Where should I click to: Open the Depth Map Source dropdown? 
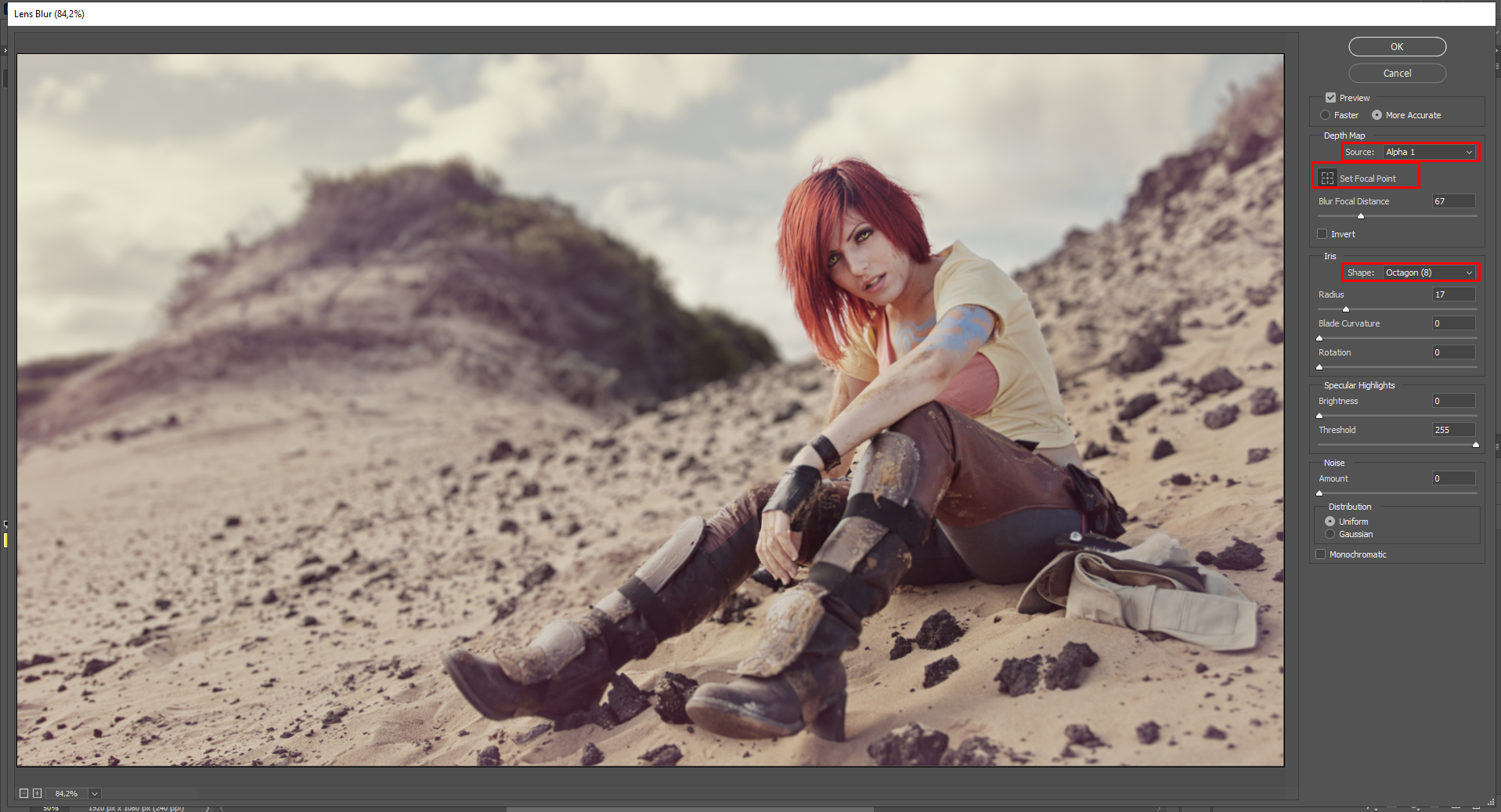click(1429, 152)
